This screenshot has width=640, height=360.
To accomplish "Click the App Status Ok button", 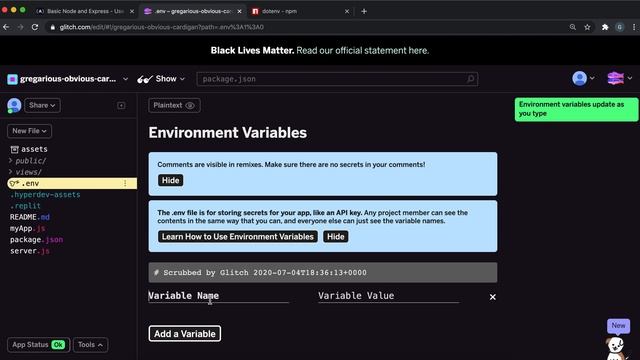I will 38,345.
